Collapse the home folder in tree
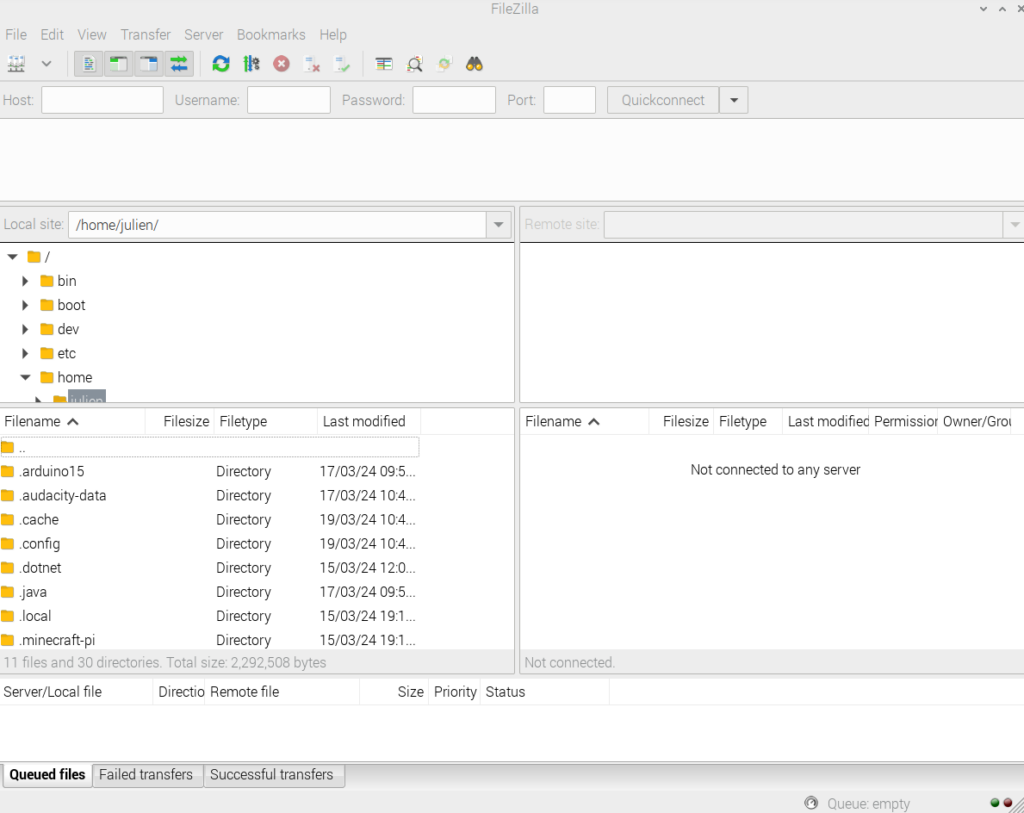The height and width of the screenshot is (813, 1024). tap(26, 378)
